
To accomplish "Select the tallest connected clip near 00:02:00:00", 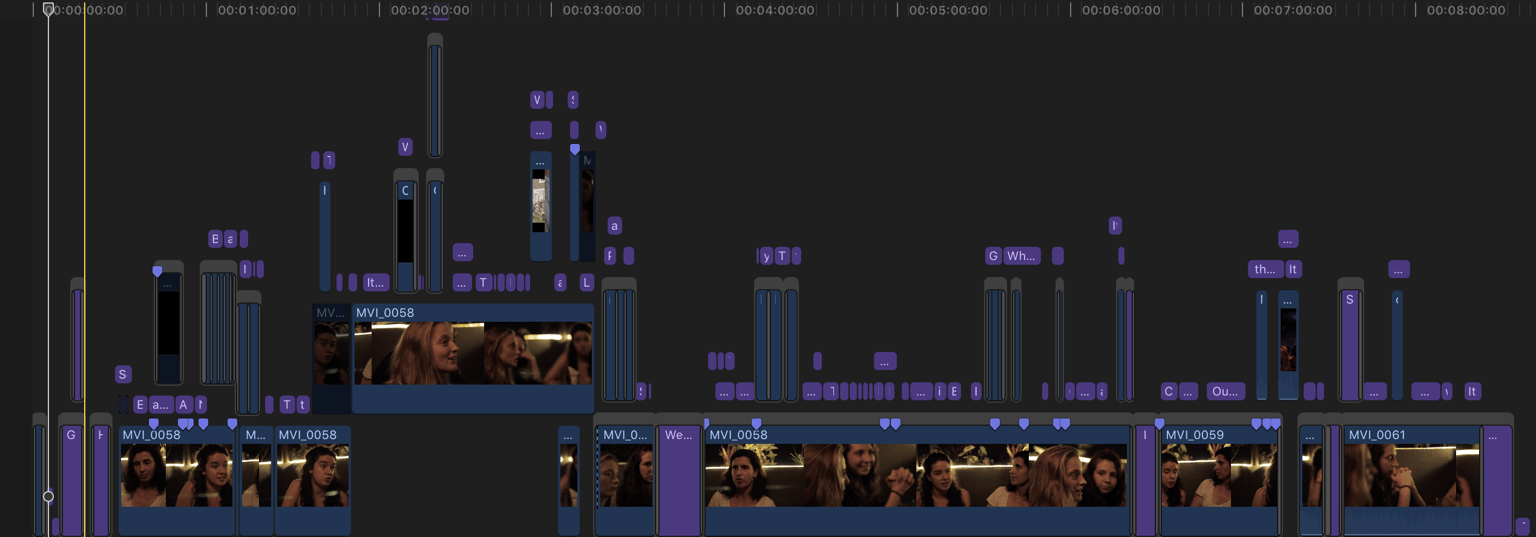I will (x=435, y=100).
